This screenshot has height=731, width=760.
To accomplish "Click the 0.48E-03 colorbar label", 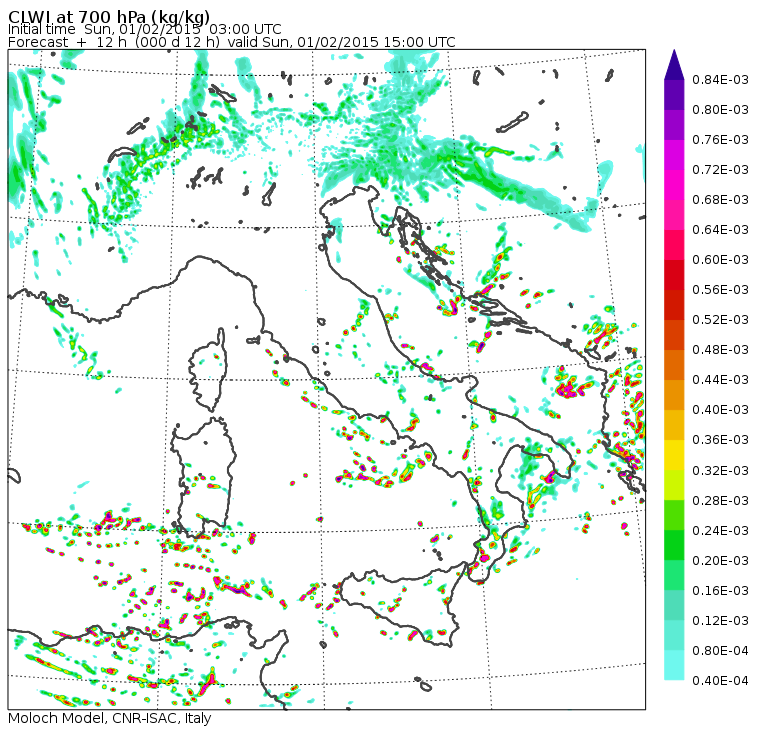I will 720,350.
